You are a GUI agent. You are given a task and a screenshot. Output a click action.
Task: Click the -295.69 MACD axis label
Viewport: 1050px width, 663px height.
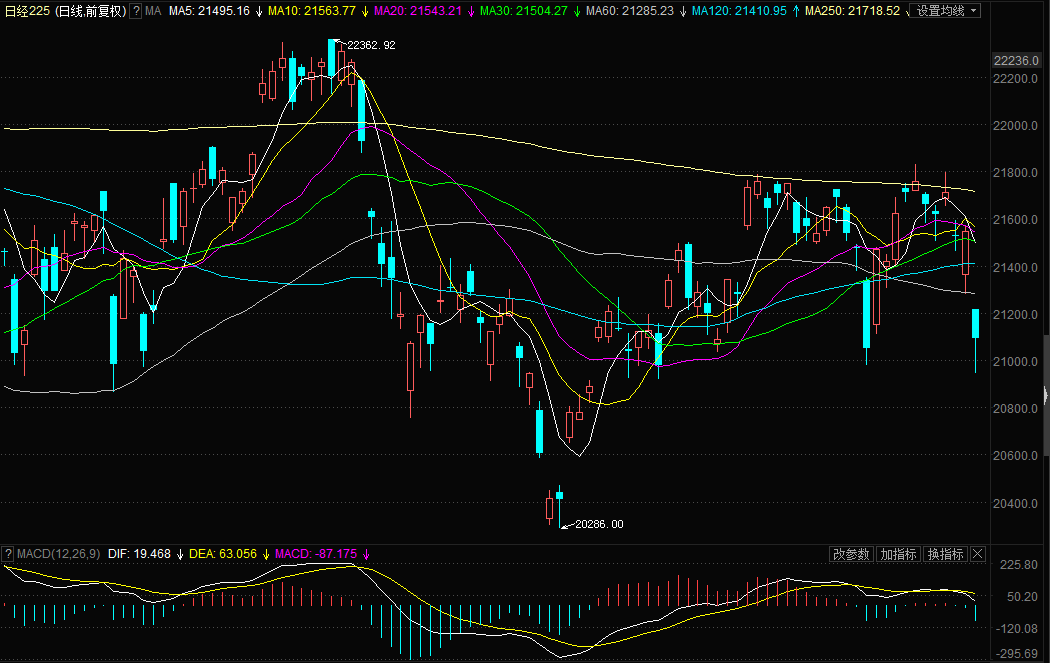pyautogui.click(x=1019, y=654)
